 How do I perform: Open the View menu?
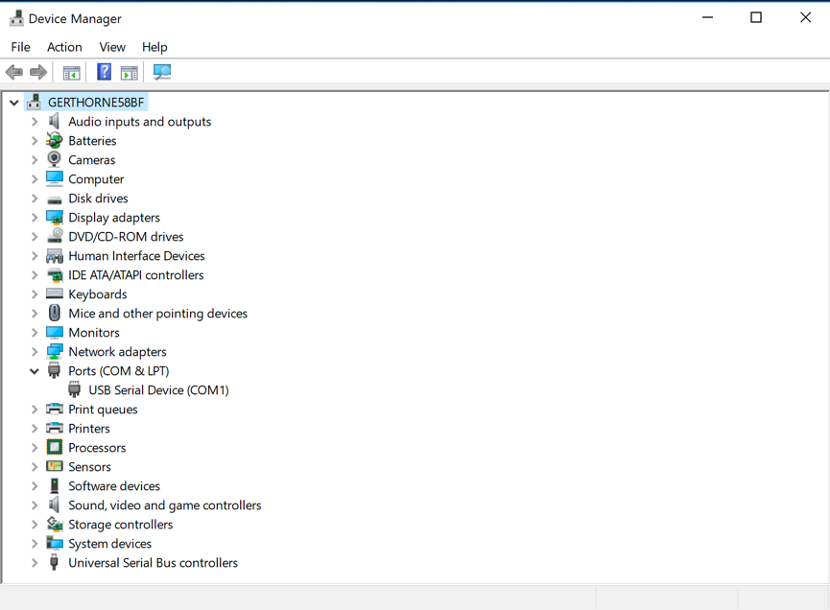112,47
